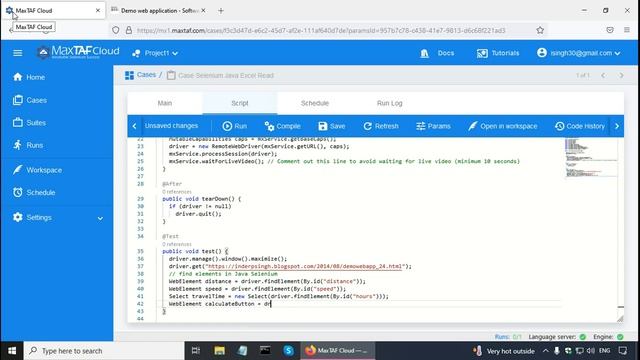The width and height of the screenshot is (640, 360).
Task: Click the public void tearDown() line
Action: click(x=202, y=199)
